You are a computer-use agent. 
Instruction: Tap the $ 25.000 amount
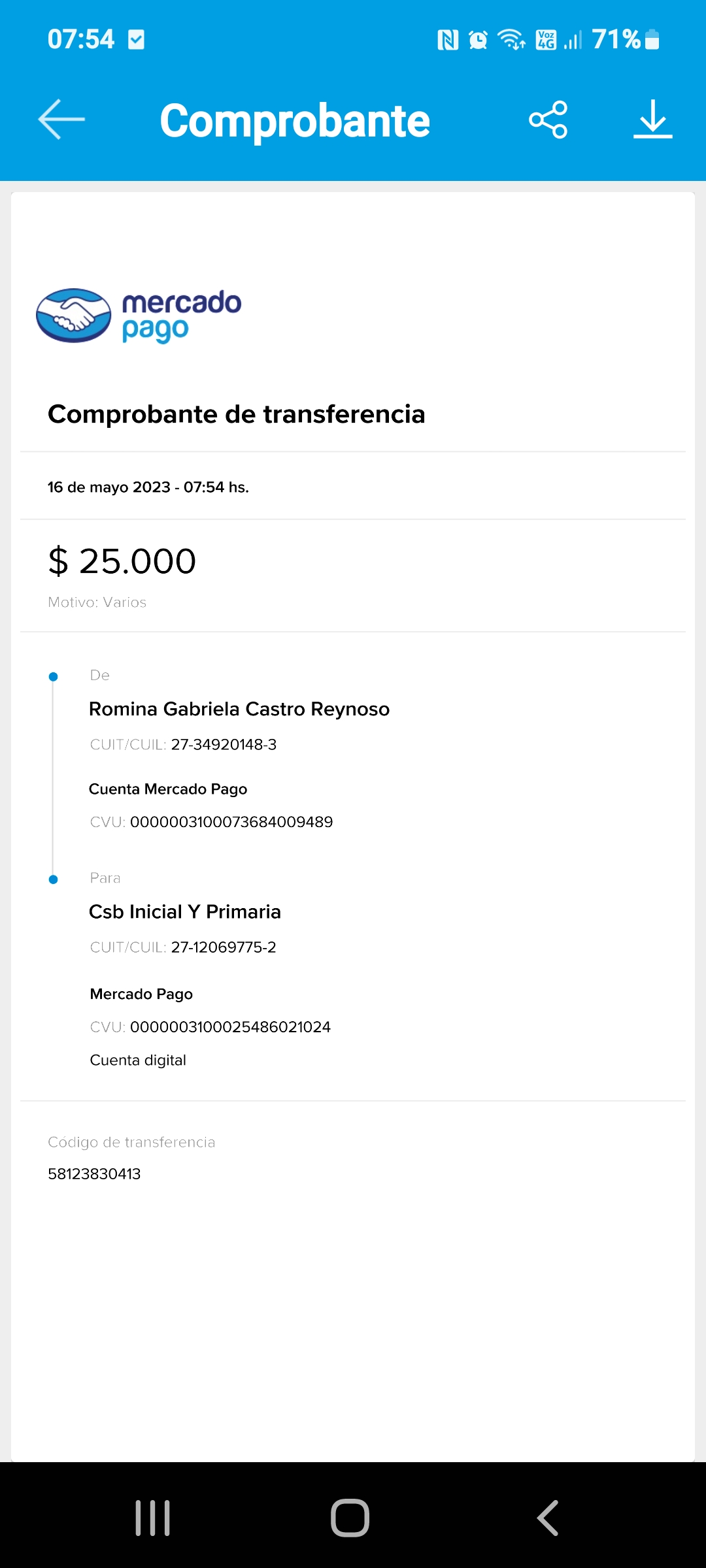pyautogui.click(x=122, y=561)
